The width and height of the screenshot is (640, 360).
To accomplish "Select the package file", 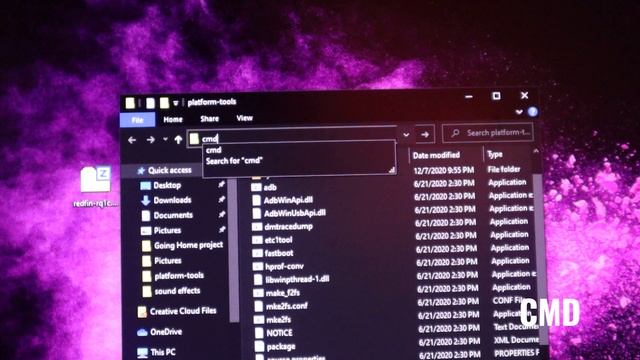I will click(x=281, y=347).
